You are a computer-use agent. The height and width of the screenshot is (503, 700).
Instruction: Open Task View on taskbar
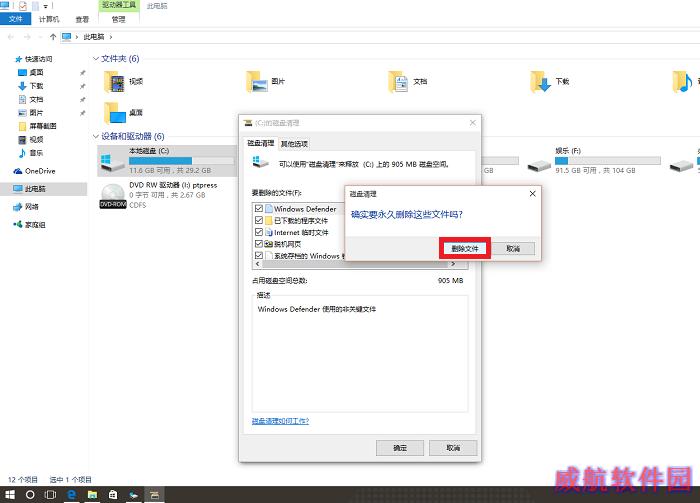(50, 495)
